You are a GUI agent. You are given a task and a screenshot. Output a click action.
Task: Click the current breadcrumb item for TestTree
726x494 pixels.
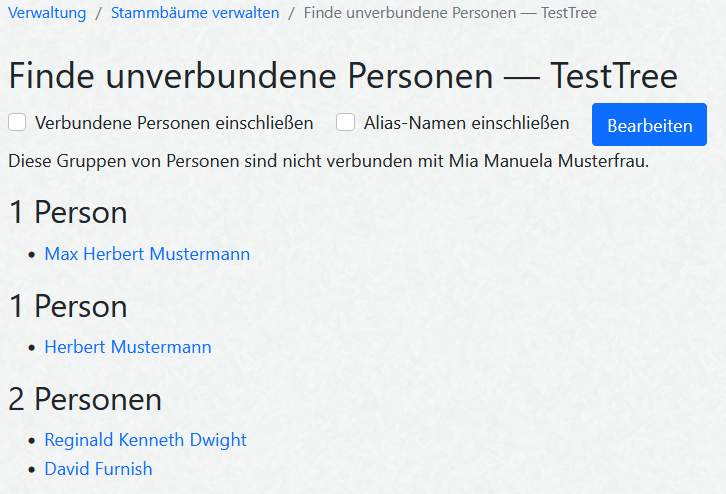pos(449,13)
